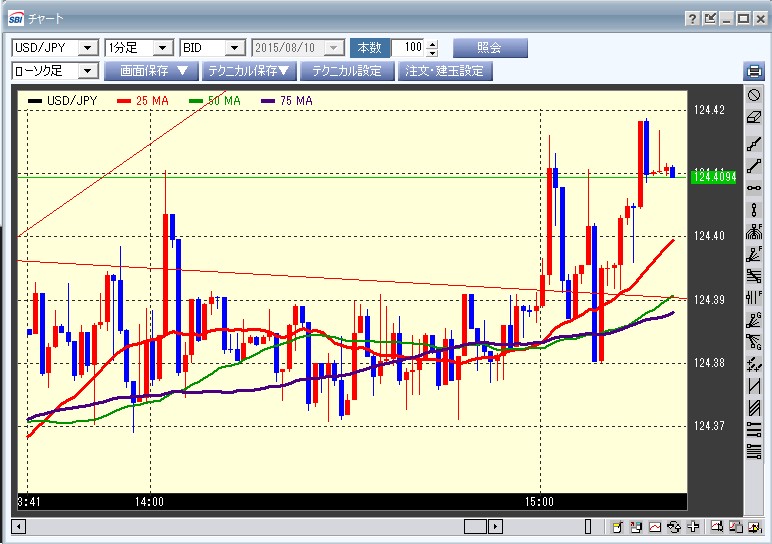Select the three horizontal lines tool
Screen dimensions: 772x544
pyautogui.click(x=754, y=430)
